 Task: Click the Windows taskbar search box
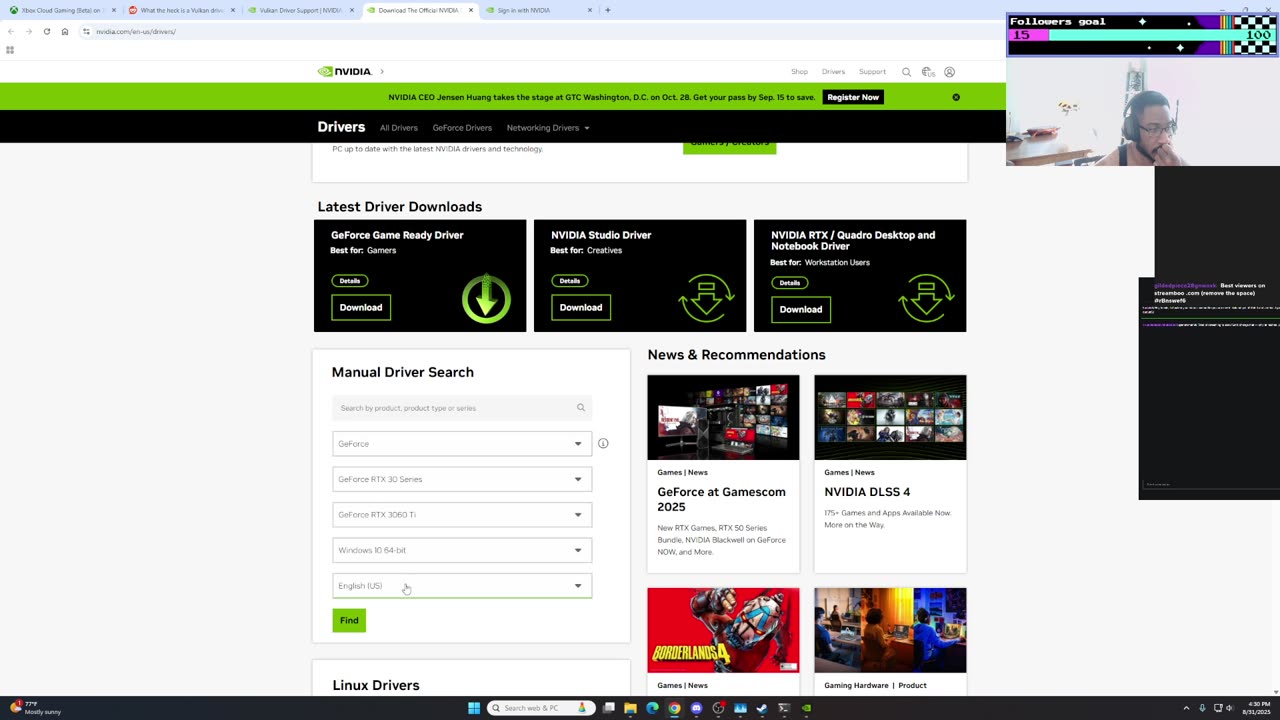tap(541, 708)
